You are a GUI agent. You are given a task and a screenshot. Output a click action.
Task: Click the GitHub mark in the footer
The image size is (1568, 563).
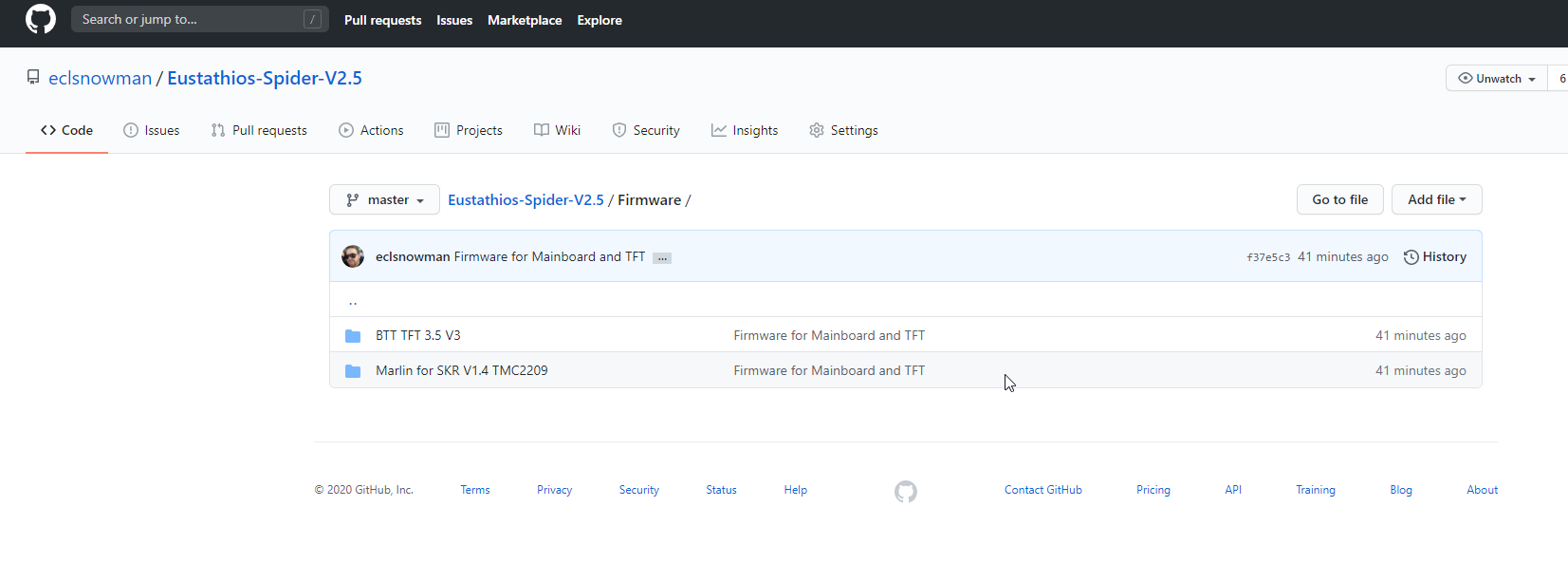click(906, 491)
